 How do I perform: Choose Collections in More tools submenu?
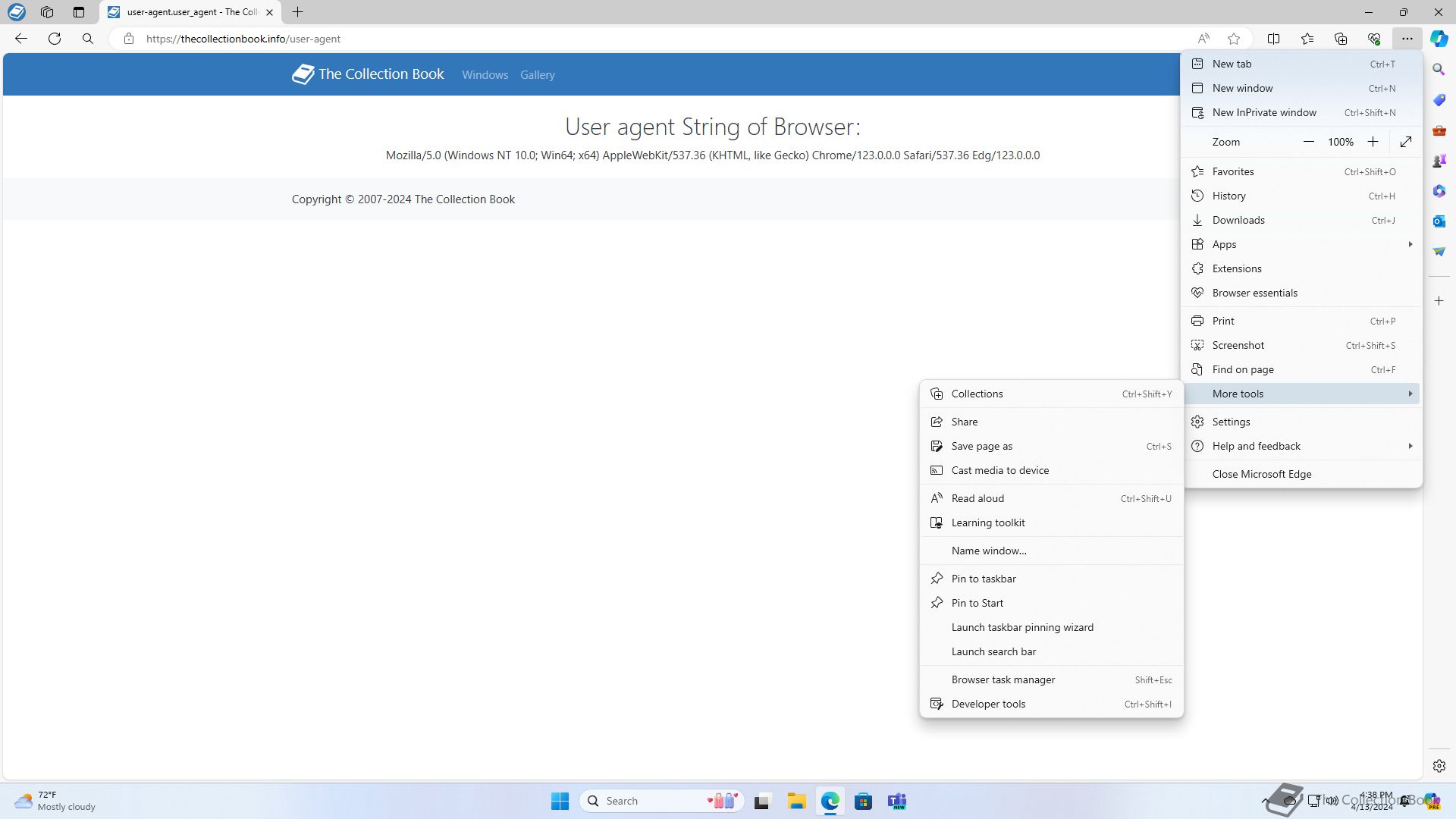pyautogui.click(x=1051, y=394)
